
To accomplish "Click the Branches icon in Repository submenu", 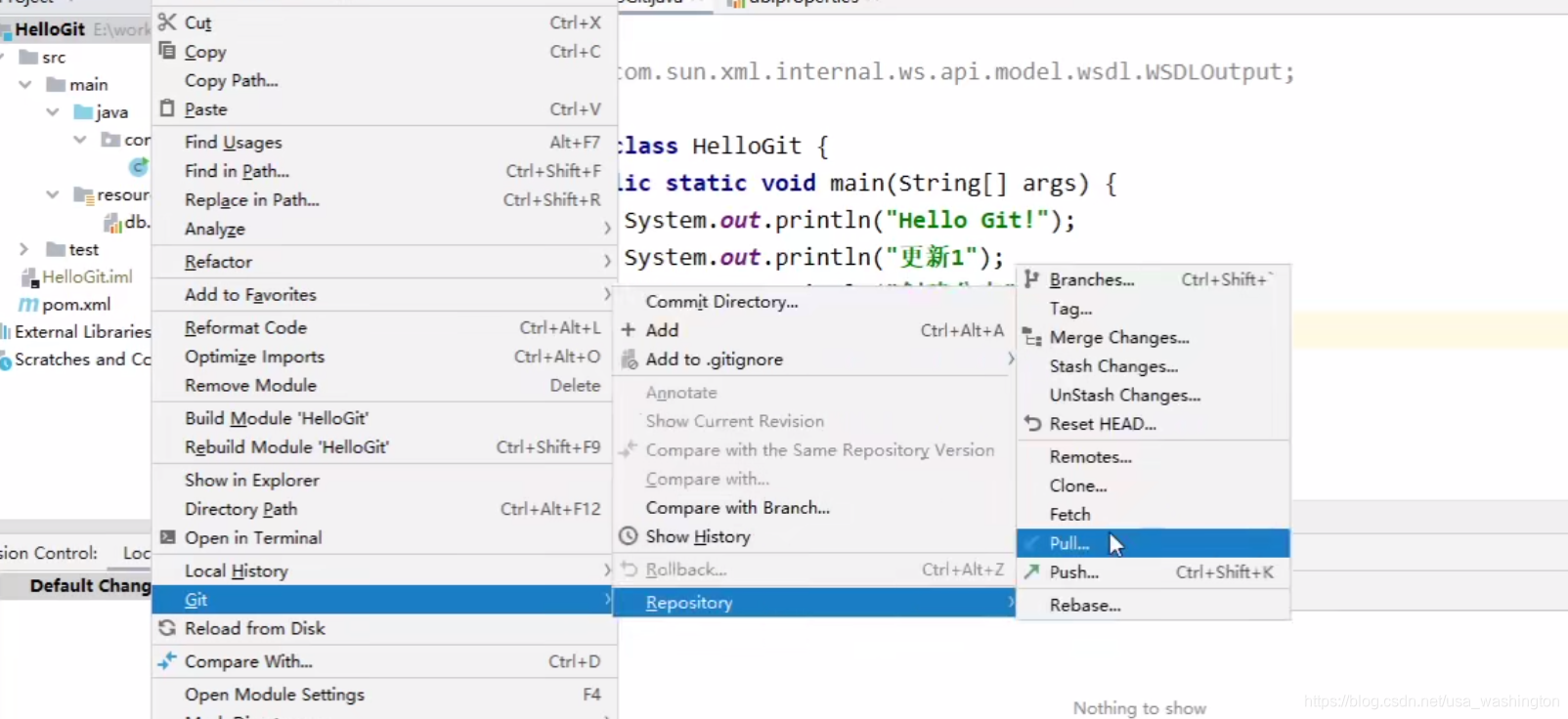I will (x=1031, y=279).
